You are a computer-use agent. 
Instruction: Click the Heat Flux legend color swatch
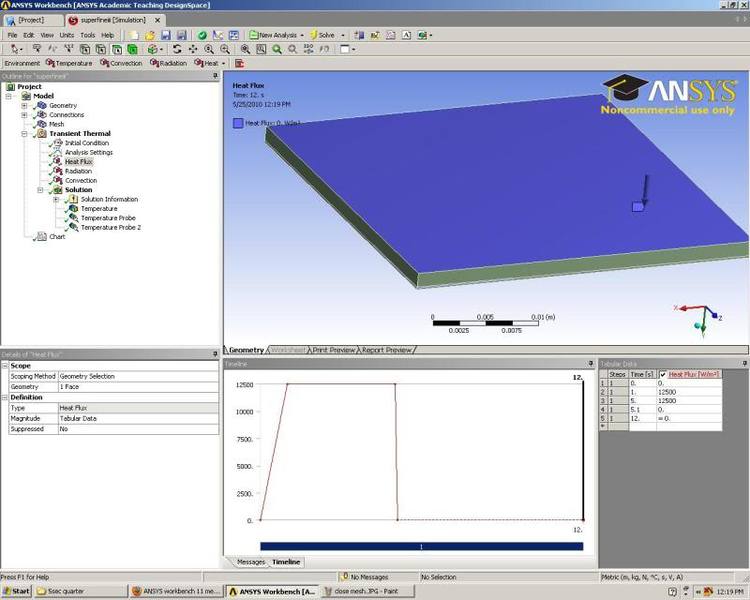(x=238, y=123)
